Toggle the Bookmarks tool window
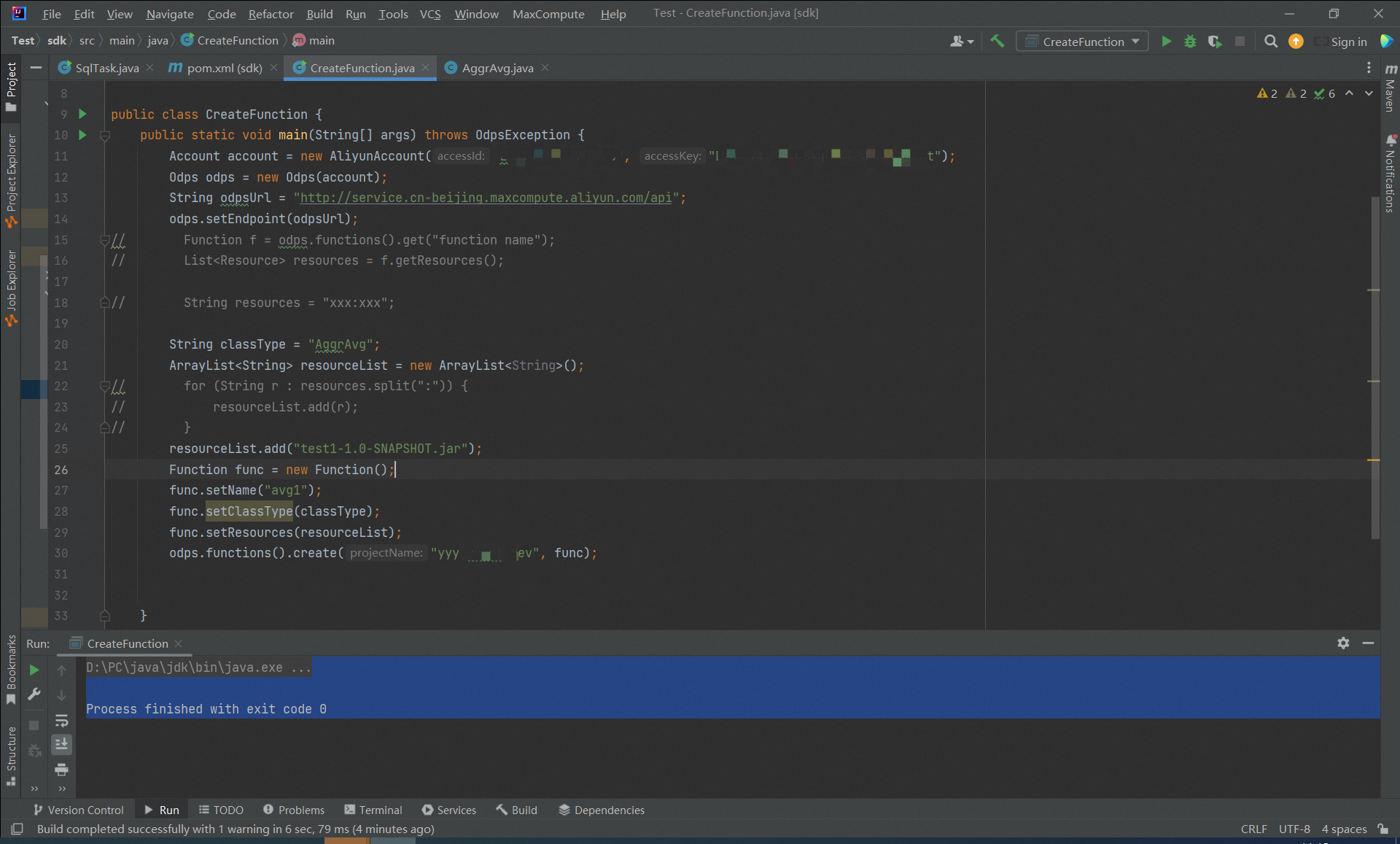Viewport: 1400px width, 844px height. [x=11, y=670]
